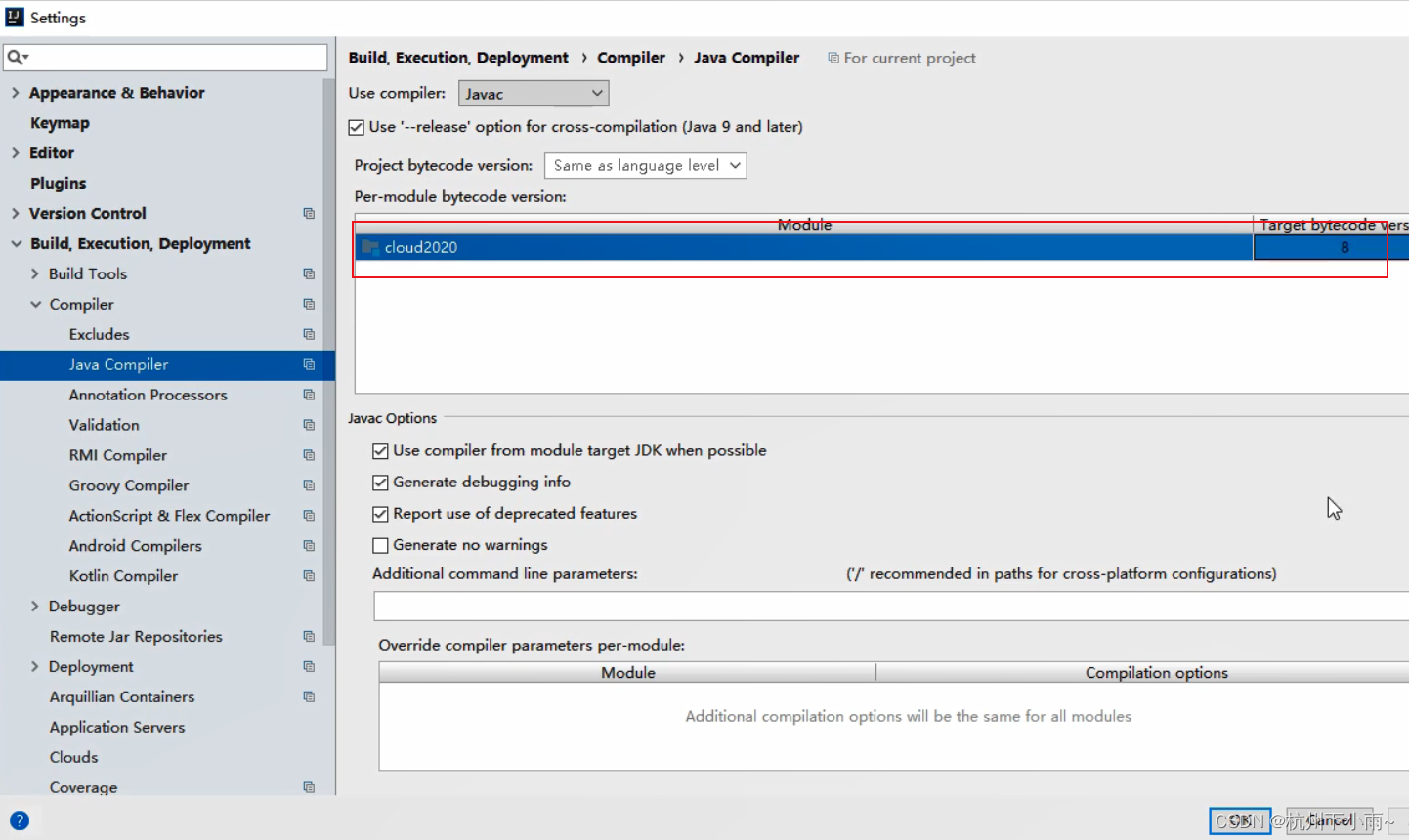Image resolution: width=1409 pixels, height=840 pixels.
Task: Click the Cancel button
Action: pos(1330,820)
